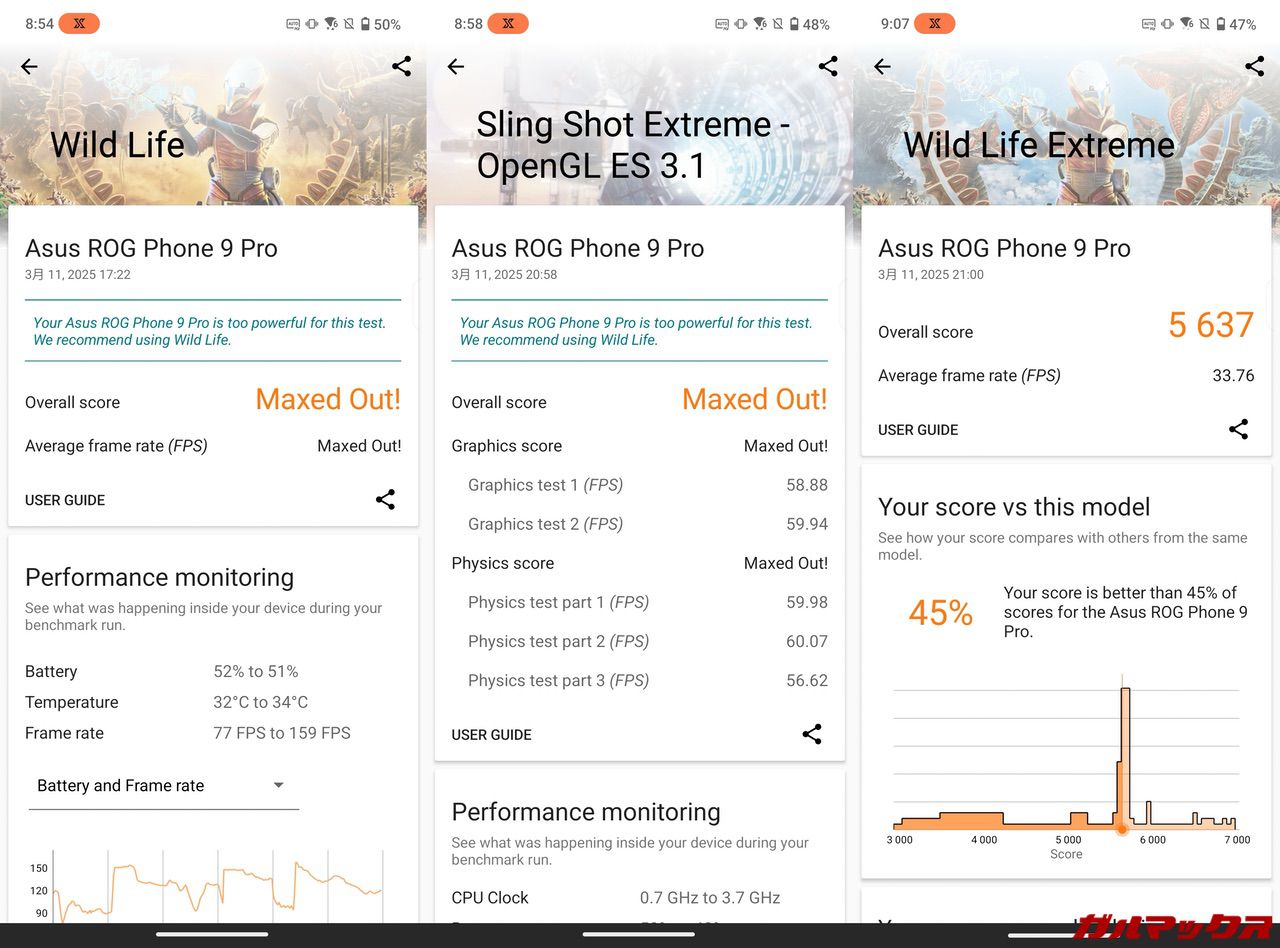The width and height of the screenshot is (1280, 948).
Task: Tap the battery icon showing 48%
Action: tap(794, 24)
